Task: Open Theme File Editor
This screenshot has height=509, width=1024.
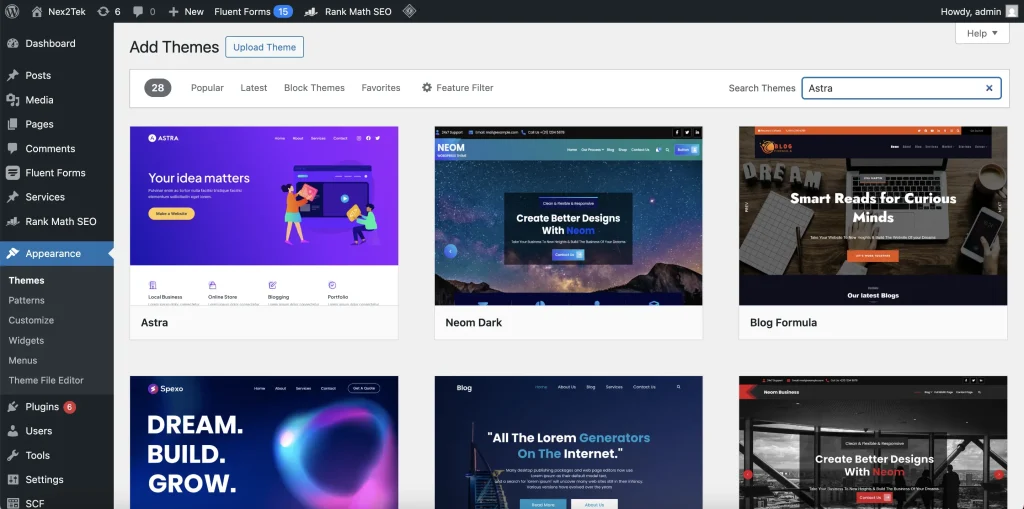Action: coord(46,380)
